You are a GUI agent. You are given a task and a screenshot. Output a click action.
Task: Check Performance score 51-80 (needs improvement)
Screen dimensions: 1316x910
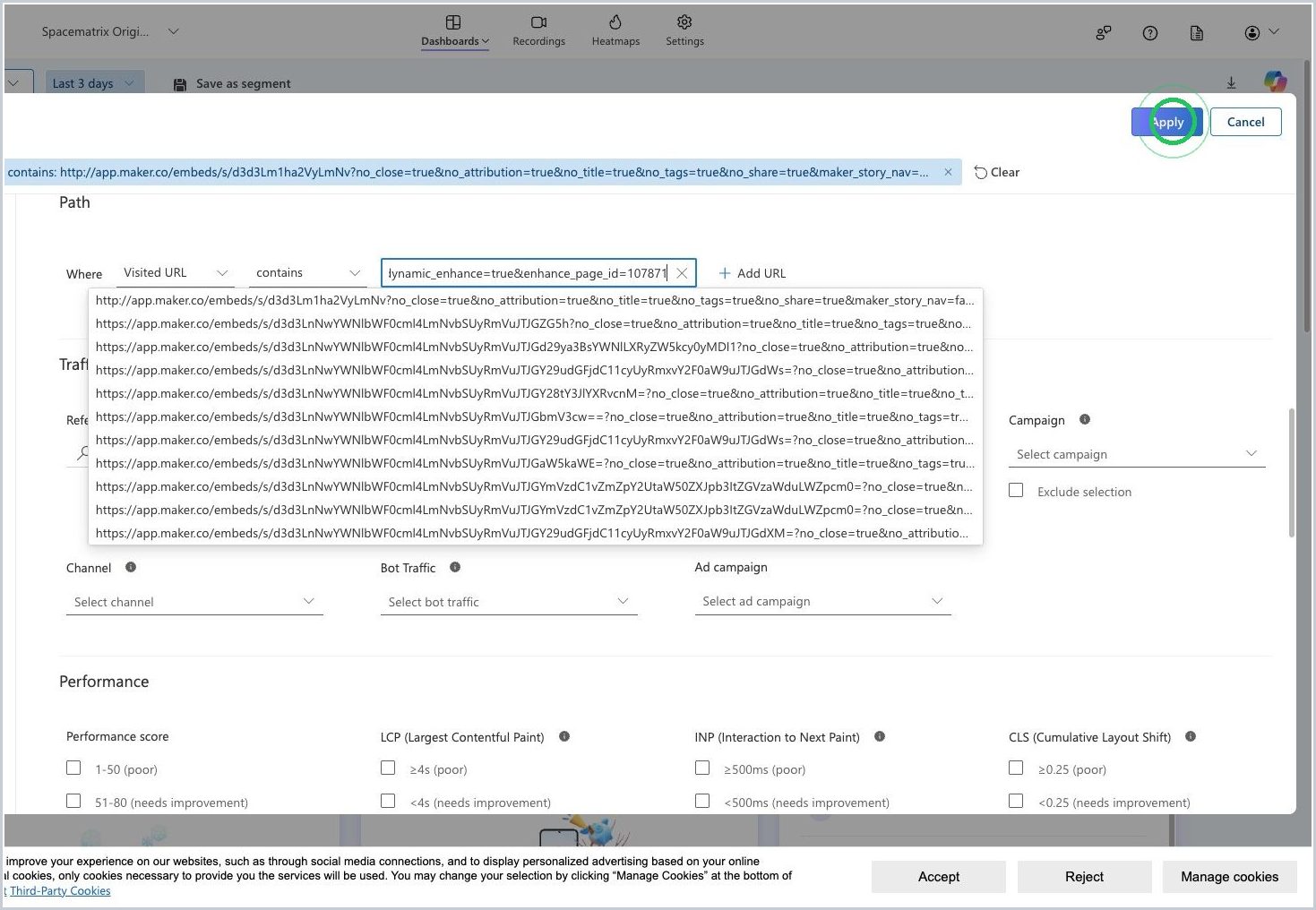tap(73, 801)
